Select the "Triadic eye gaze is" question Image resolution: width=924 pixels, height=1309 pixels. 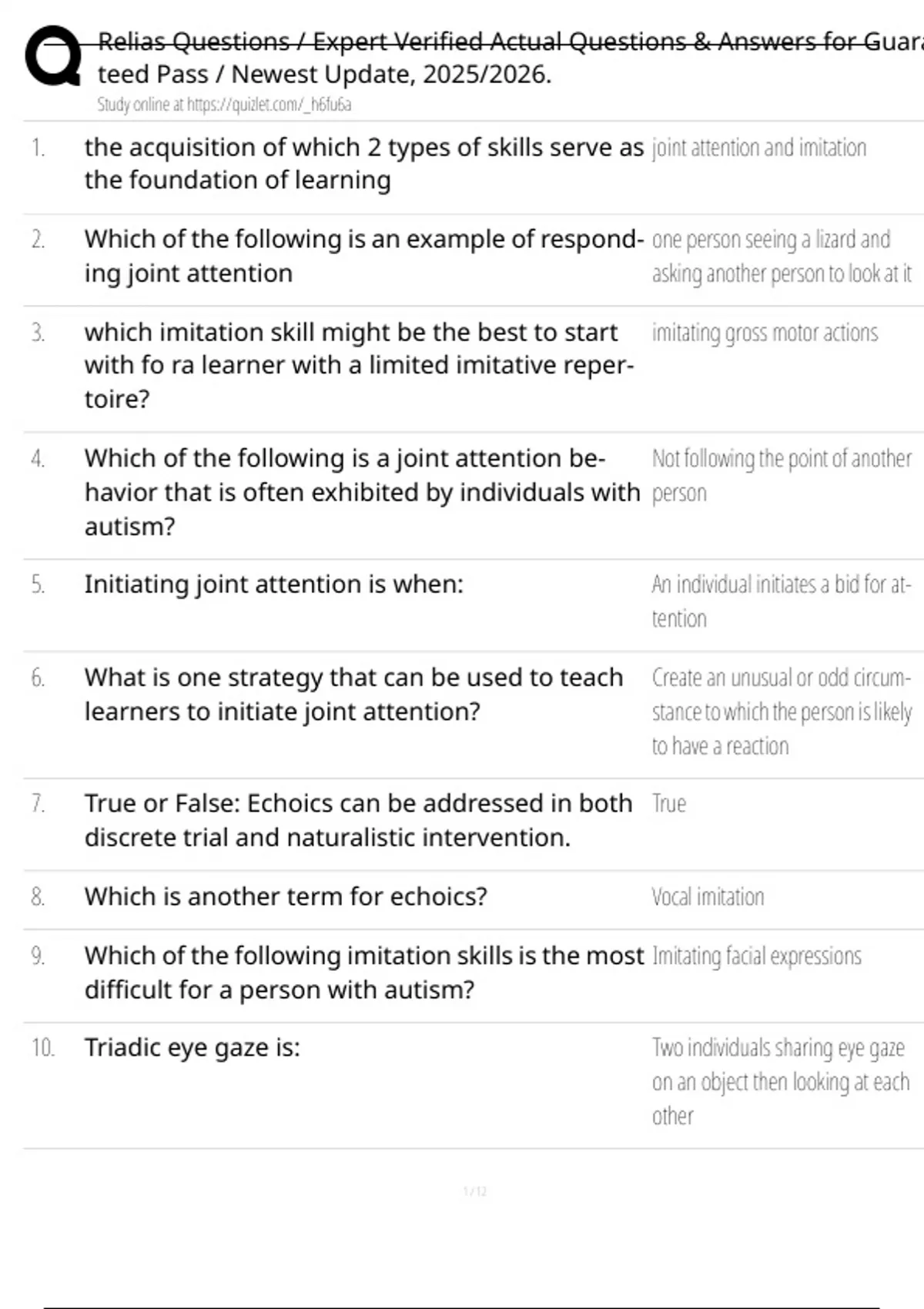192,1048
